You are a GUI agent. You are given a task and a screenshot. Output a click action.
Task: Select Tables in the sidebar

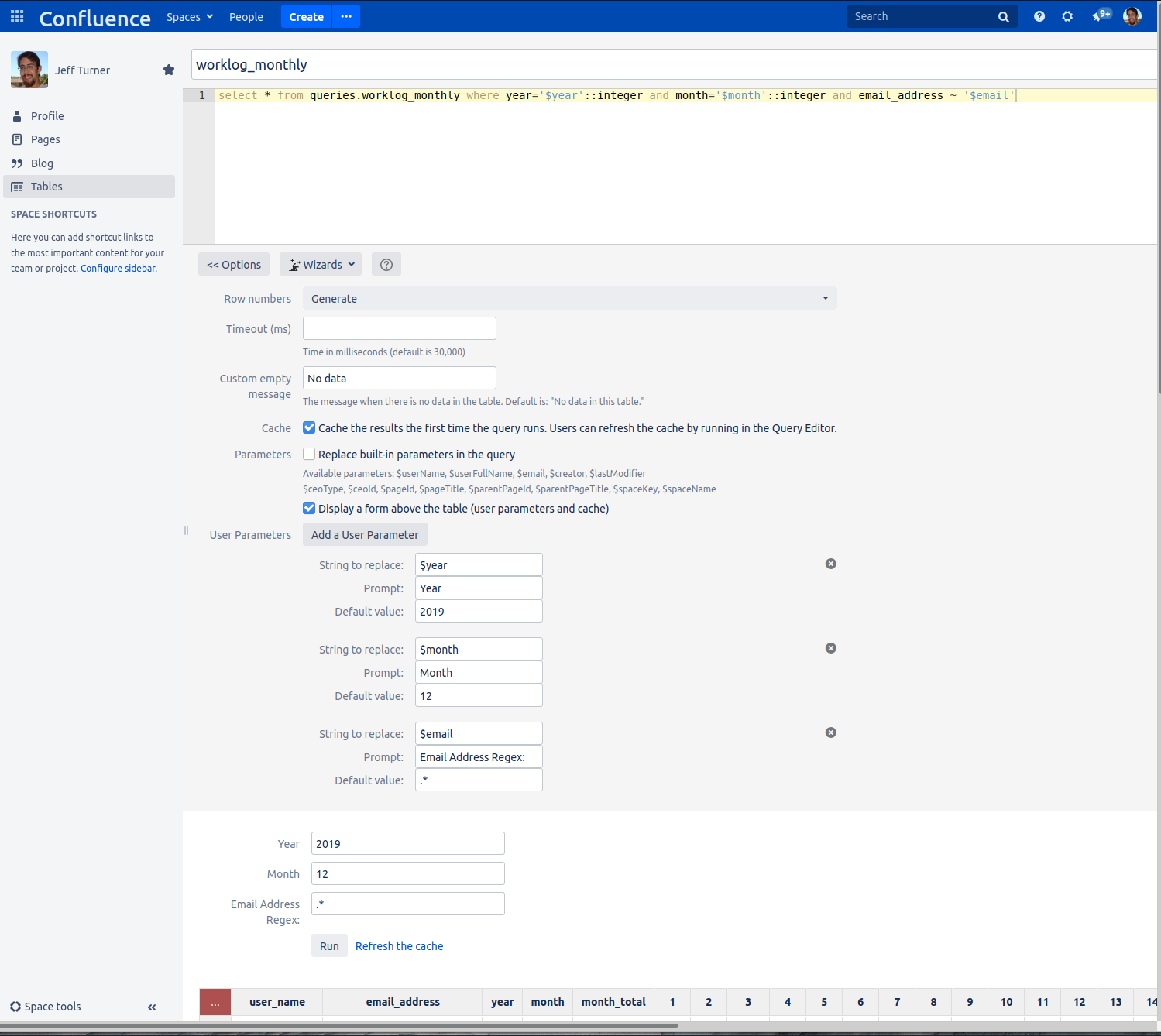pos(46,187)
